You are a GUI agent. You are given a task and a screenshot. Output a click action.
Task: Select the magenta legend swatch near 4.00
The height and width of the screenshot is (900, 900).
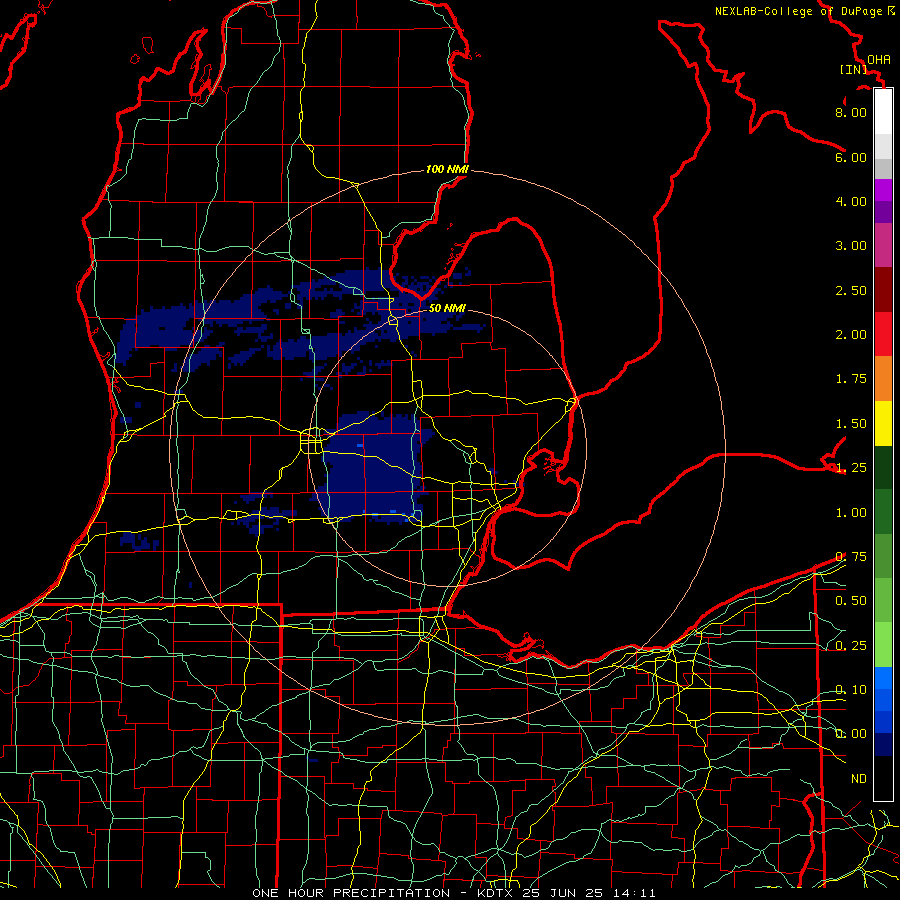pyautogui.click(x=883, y=190)
